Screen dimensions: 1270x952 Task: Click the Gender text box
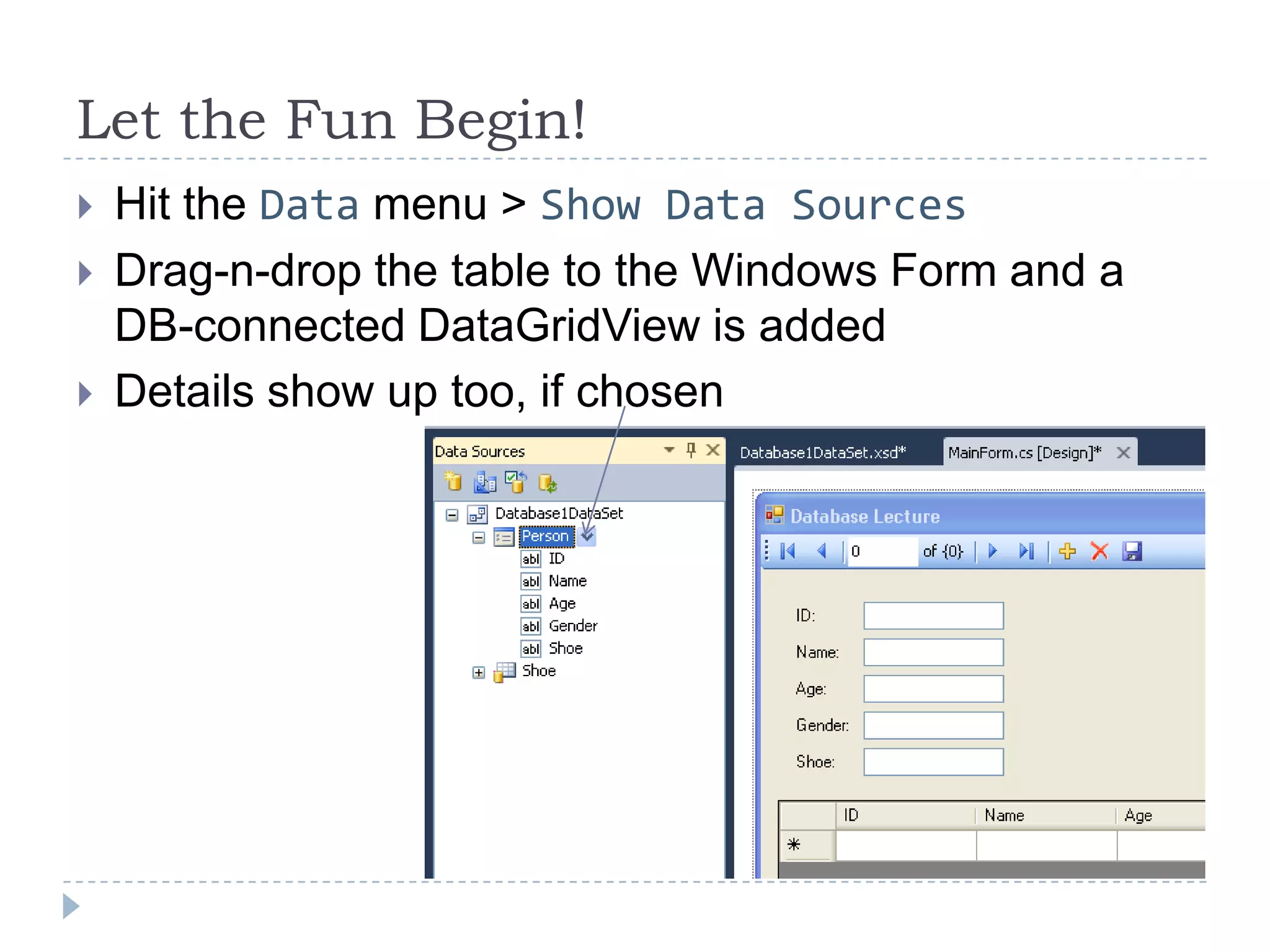click(933, 725)
